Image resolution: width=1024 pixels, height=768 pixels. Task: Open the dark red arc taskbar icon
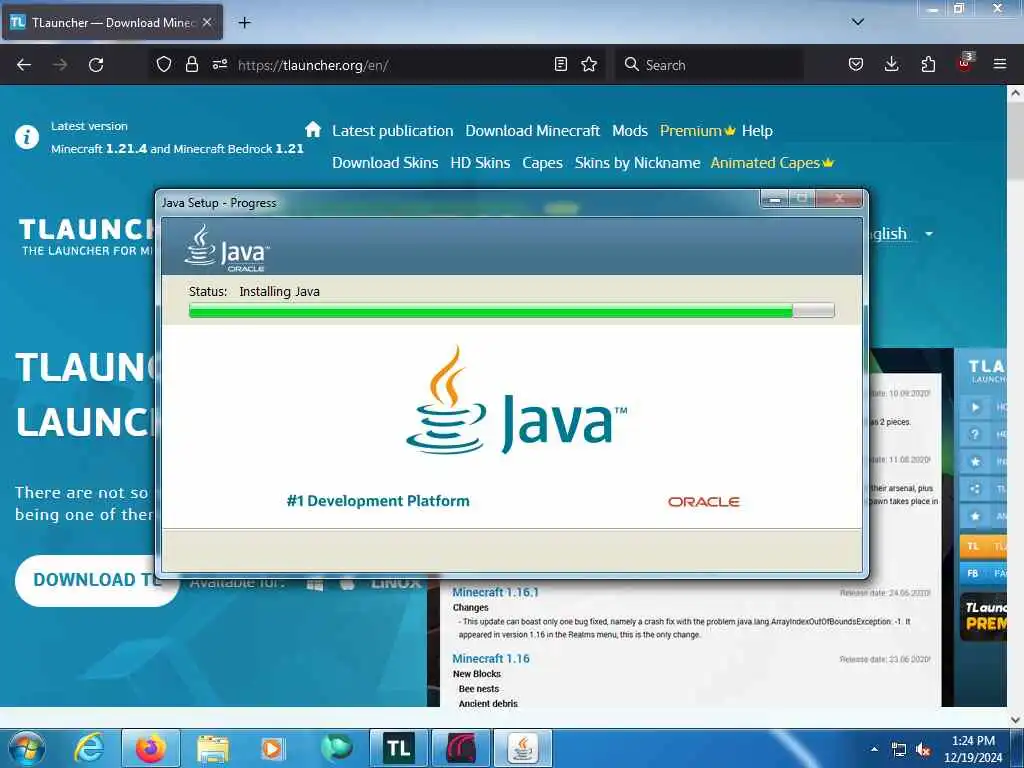pyautogui.click(x=460, y=748)
